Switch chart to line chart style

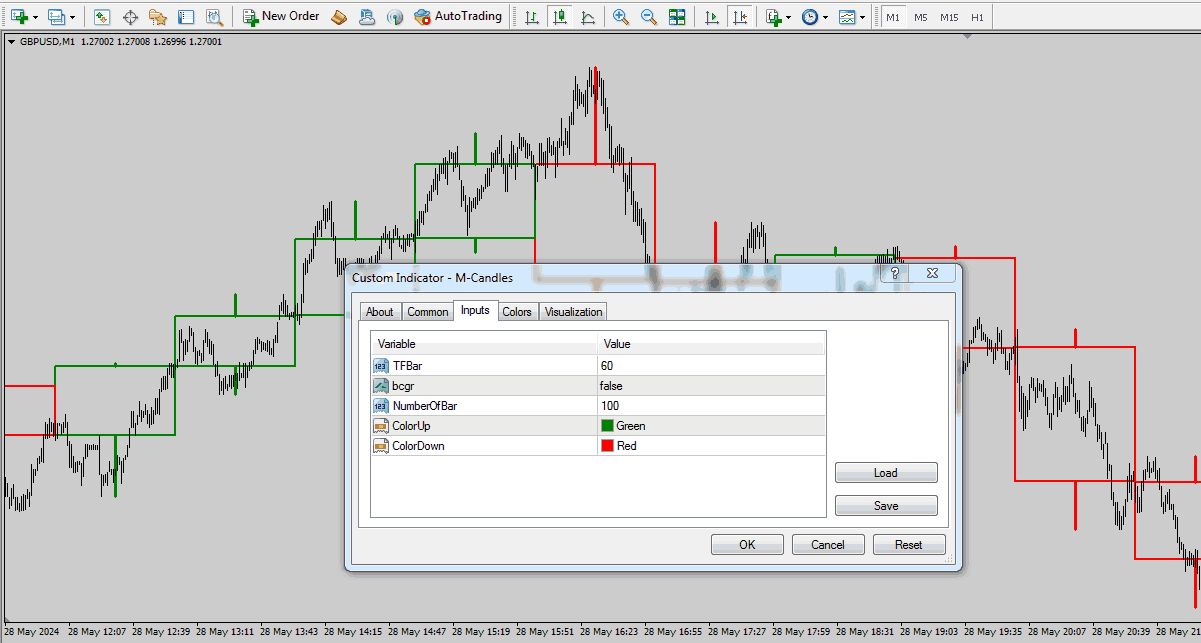pos(587,17)
